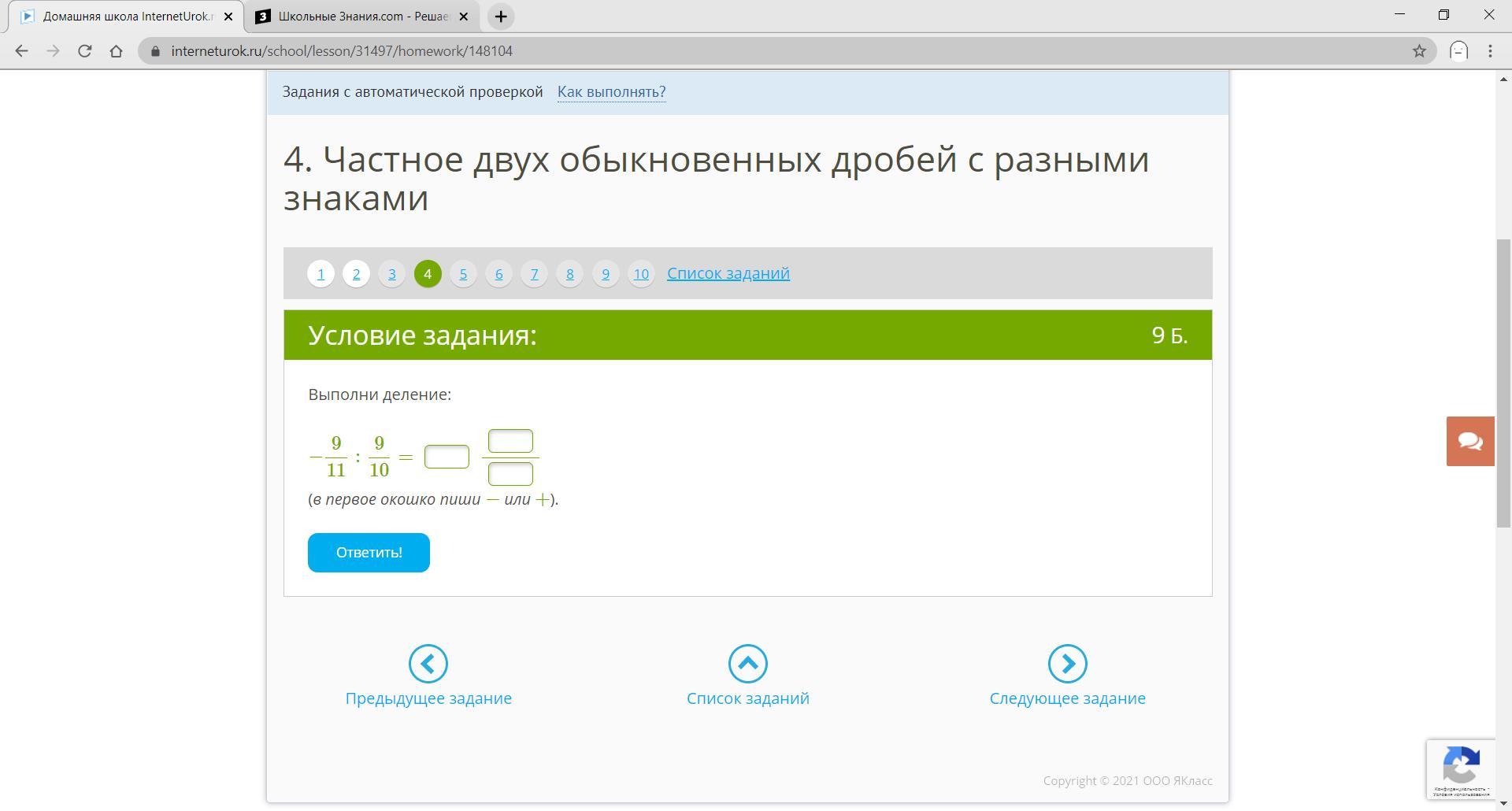Click the scrollbar up arrow
The image size is (1512, 811).
coord(1503,78)
